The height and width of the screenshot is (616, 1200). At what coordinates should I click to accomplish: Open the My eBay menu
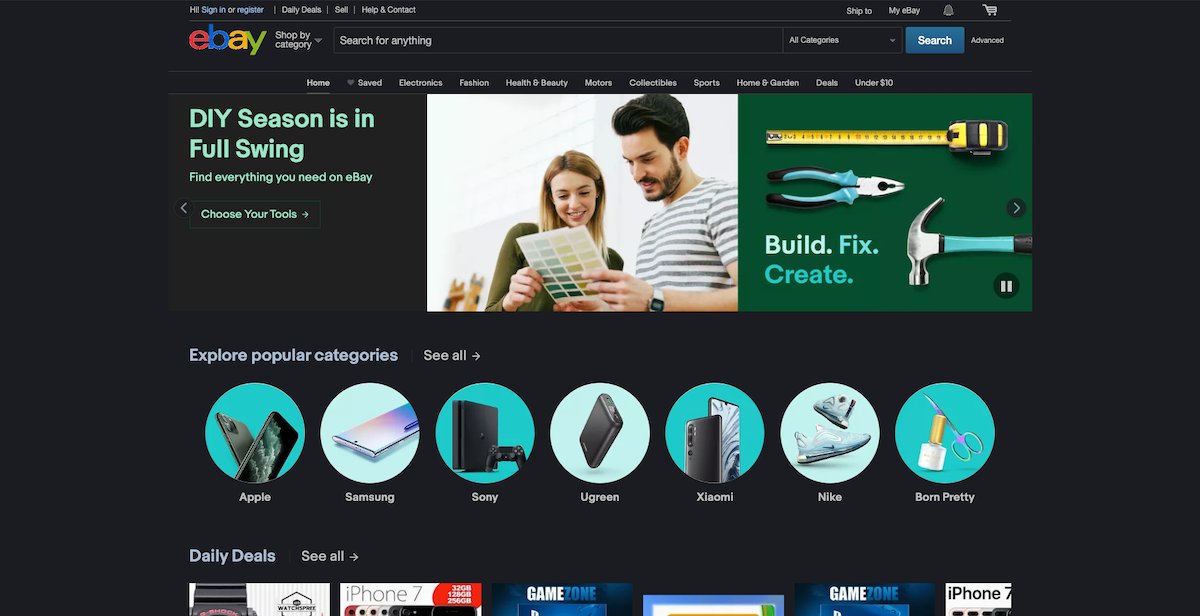pos(904,11)
